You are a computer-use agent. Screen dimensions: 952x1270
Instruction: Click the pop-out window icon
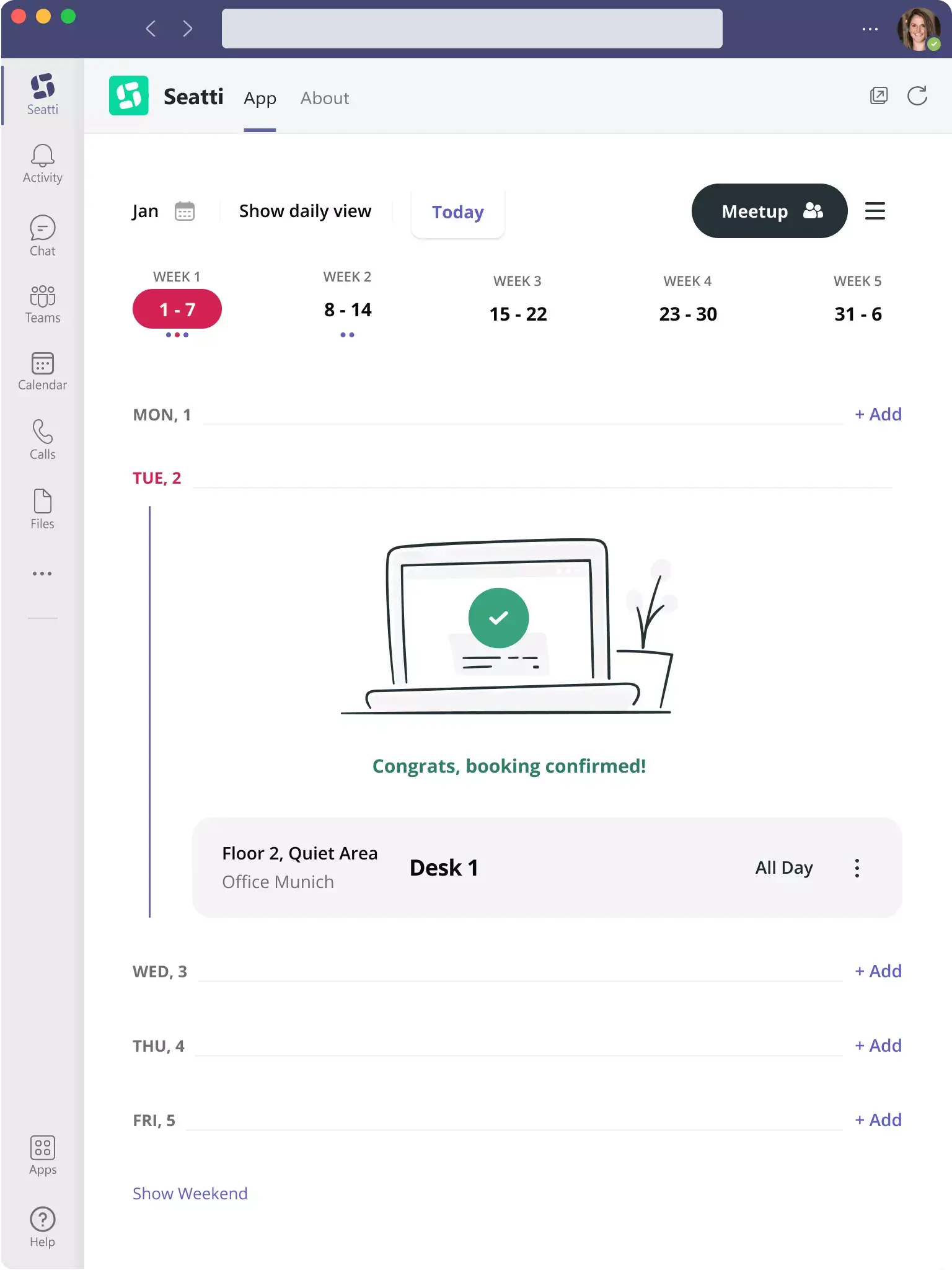pos(879,96)
